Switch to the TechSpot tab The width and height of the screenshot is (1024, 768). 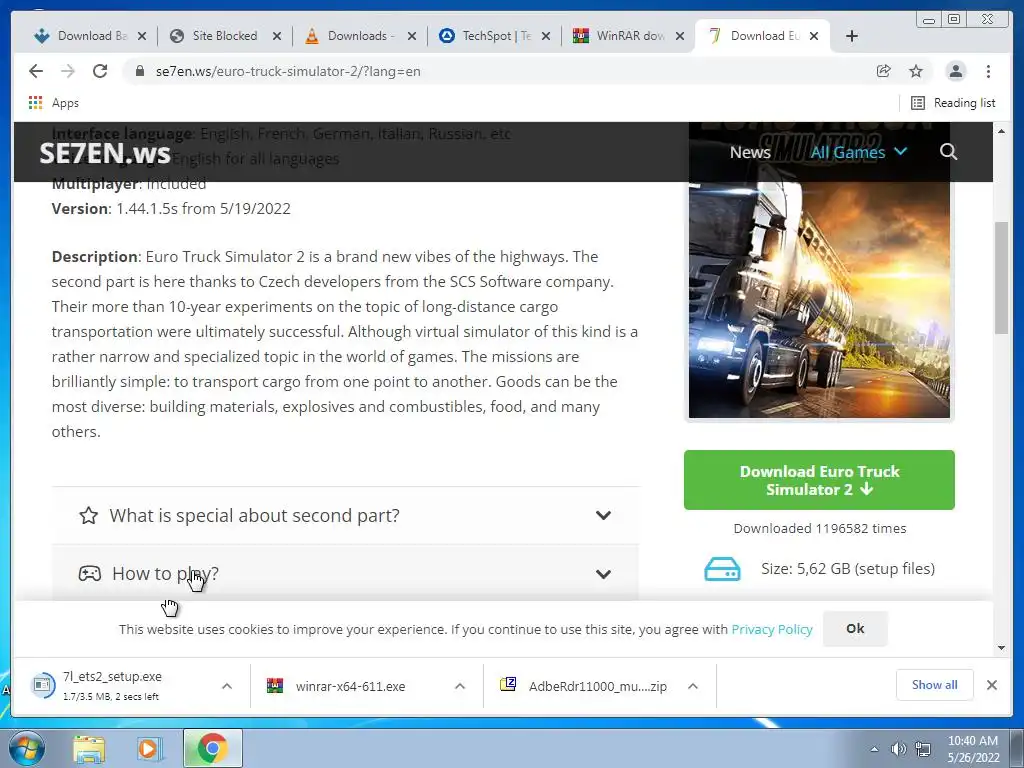pos(494,36)
